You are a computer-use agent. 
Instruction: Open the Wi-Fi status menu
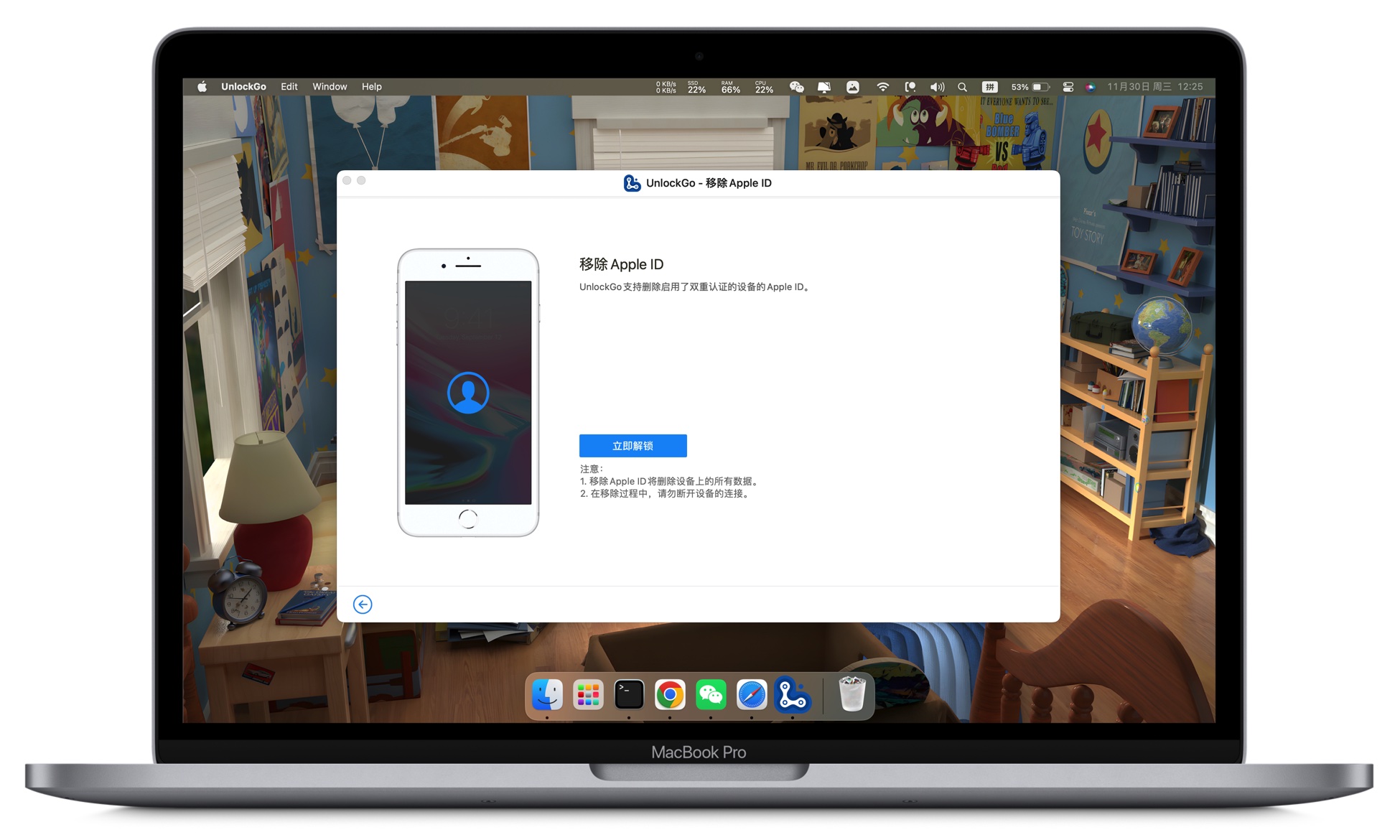(882, 87)
